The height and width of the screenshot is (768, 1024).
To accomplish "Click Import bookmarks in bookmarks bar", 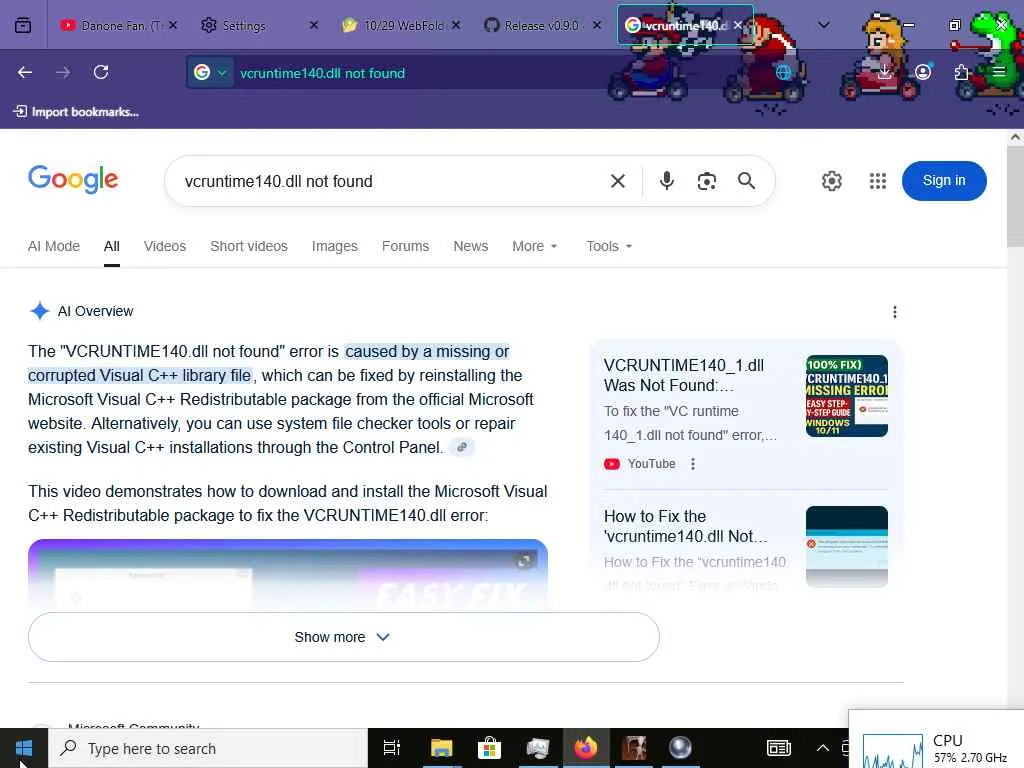I will (x=76, y=112).
